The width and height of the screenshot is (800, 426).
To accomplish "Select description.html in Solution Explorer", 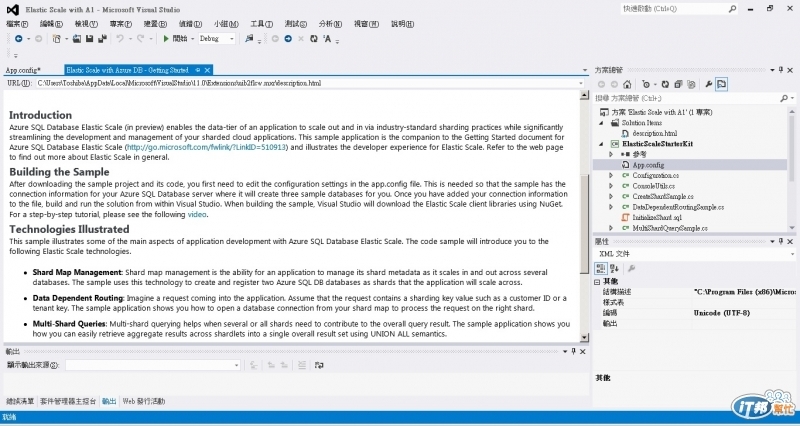I will coord(655,133).
